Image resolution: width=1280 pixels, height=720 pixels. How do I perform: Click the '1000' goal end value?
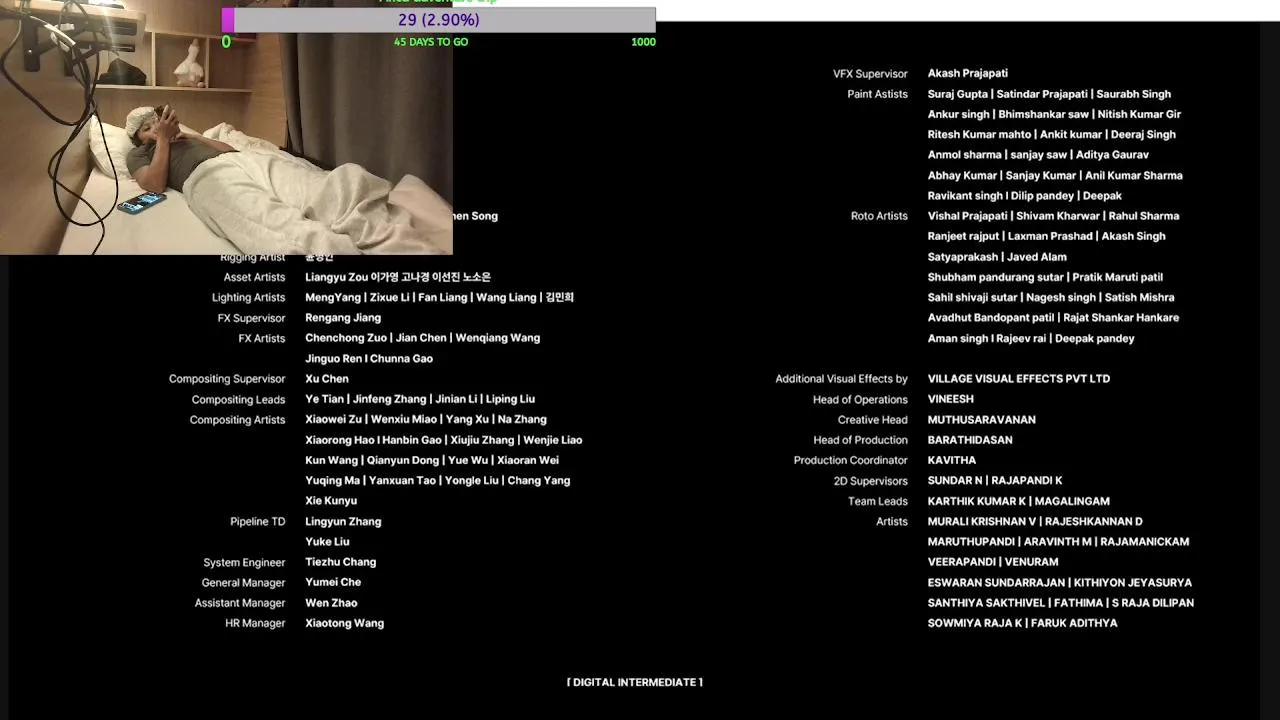(644, 42)
